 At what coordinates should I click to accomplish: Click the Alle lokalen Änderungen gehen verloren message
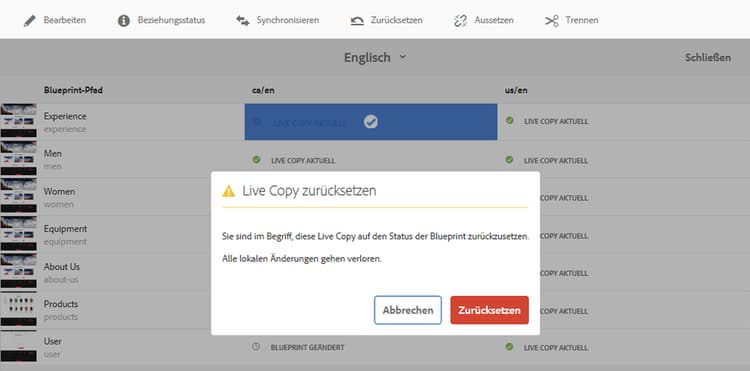tap(302, 259)
